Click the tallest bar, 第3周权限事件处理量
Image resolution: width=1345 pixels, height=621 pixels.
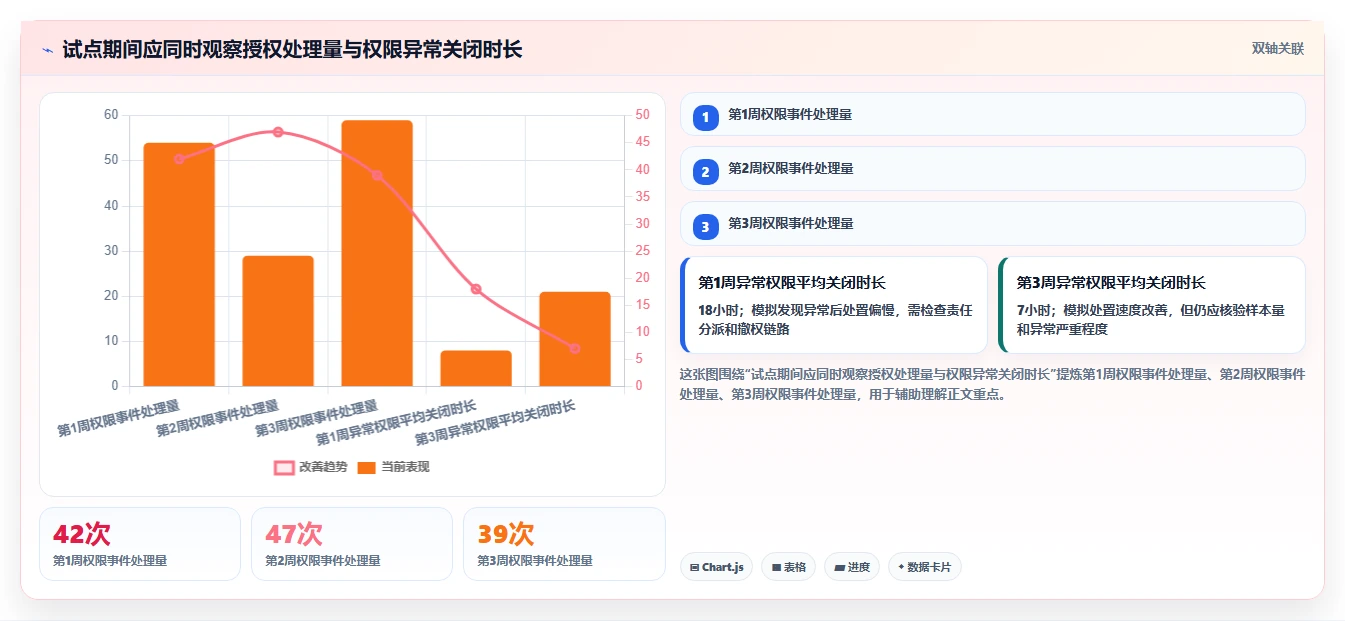(x=377, y=253)
